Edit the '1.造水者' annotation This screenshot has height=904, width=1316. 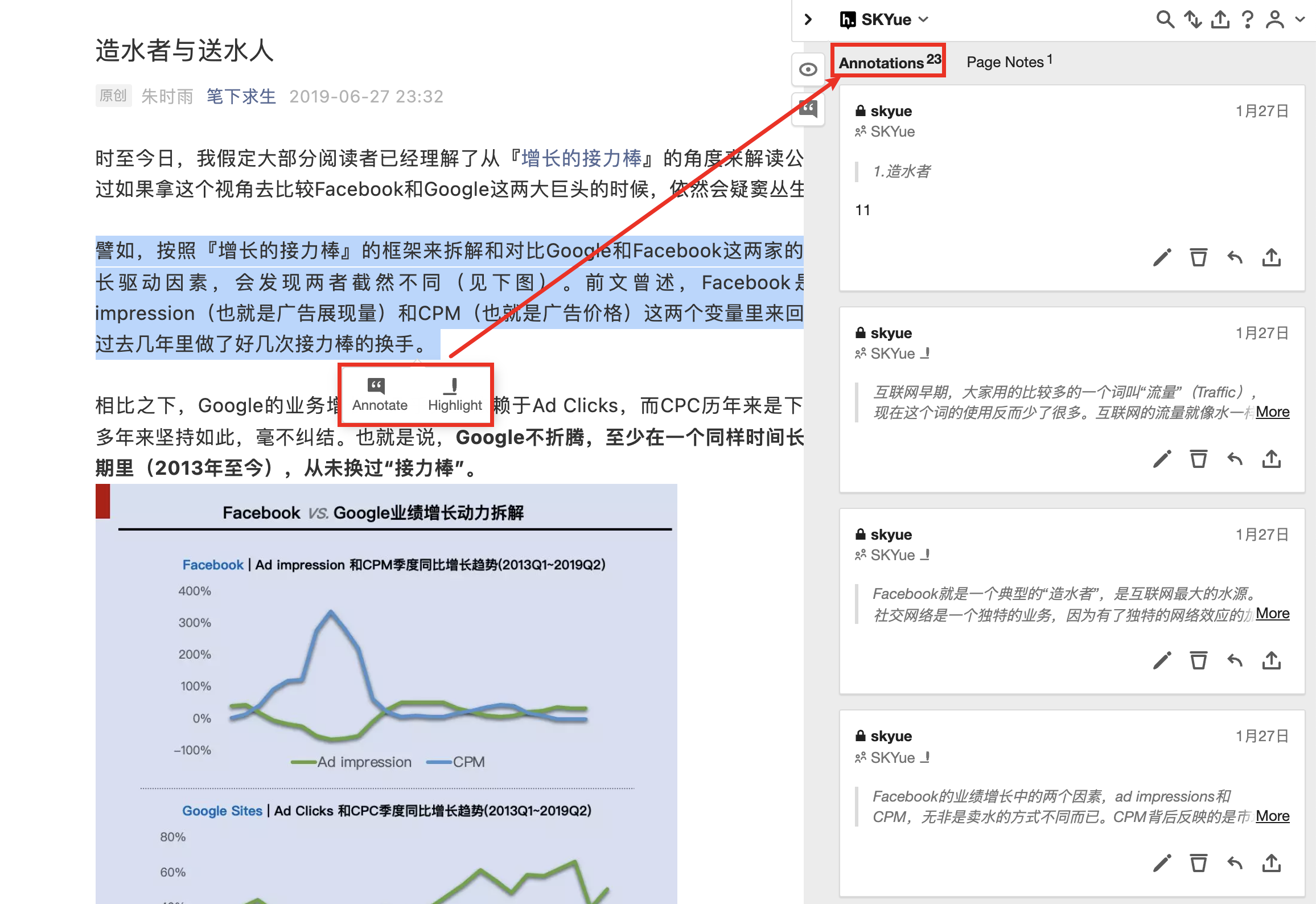[x=1162, y=258]
